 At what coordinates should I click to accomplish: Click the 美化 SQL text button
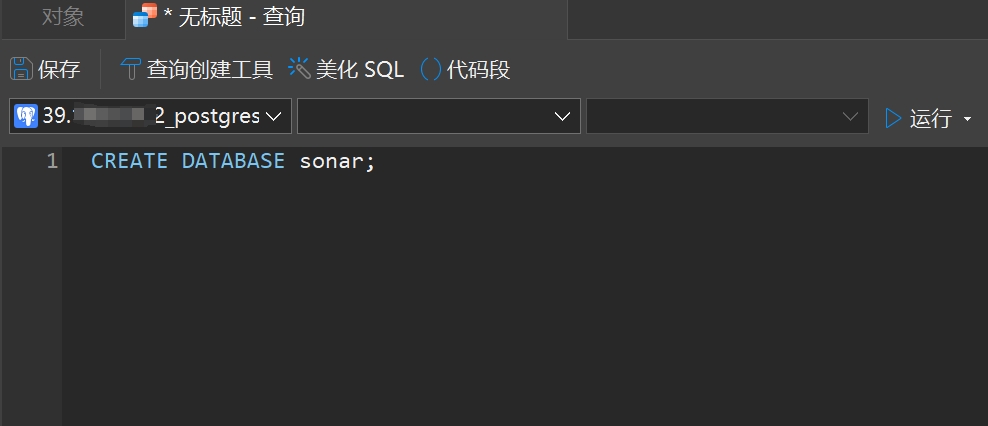coord(360,69)
